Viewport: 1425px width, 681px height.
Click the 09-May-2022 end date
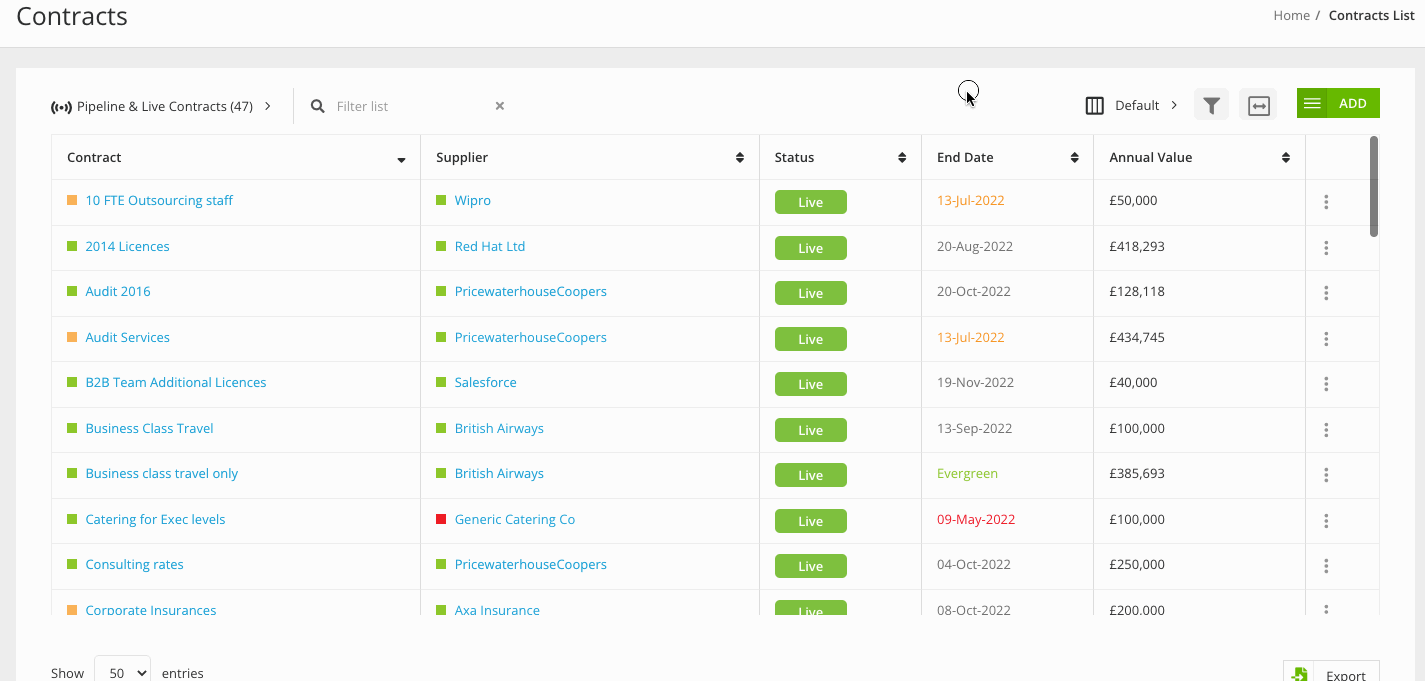click(976, 519)
